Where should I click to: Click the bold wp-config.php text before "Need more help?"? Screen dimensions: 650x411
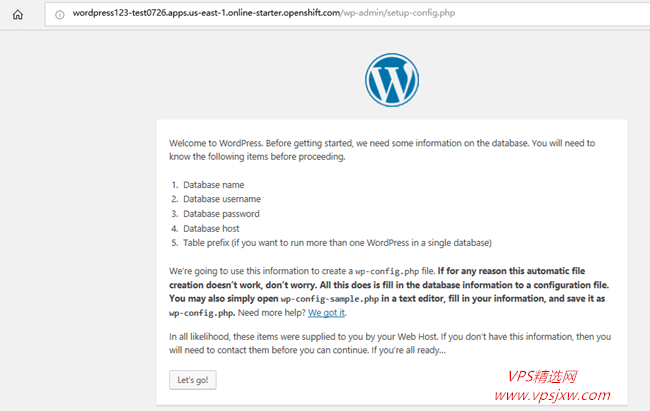(x=202, y=313)
